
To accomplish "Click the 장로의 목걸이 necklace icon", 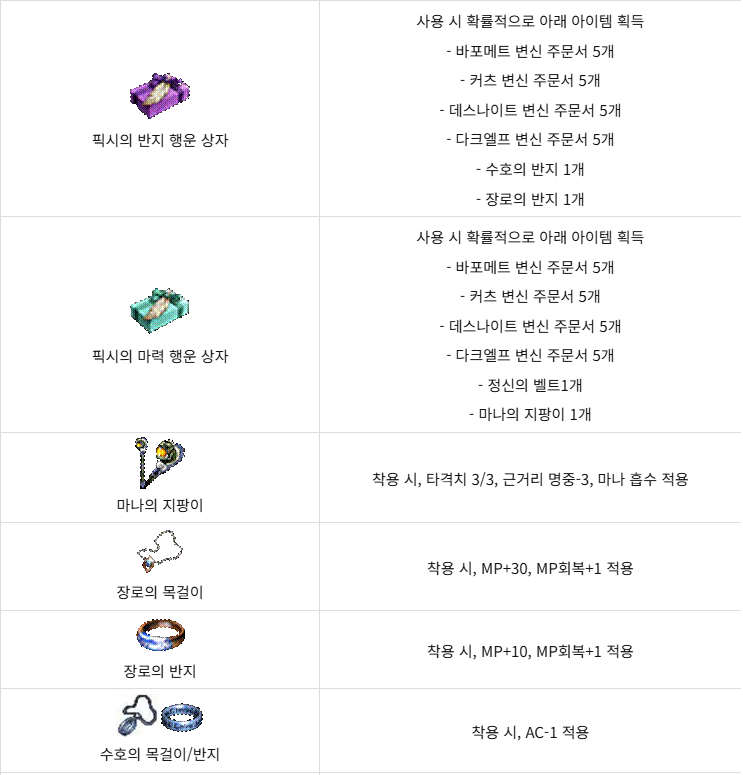I will tap(160, 552).
